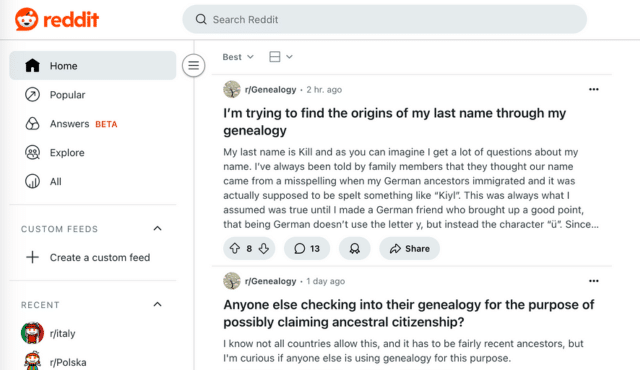The image size is (640, 370).
Task: Collapse the sidebar with the hamburger button
Action: pyautogui.click(x=193, y=65)
